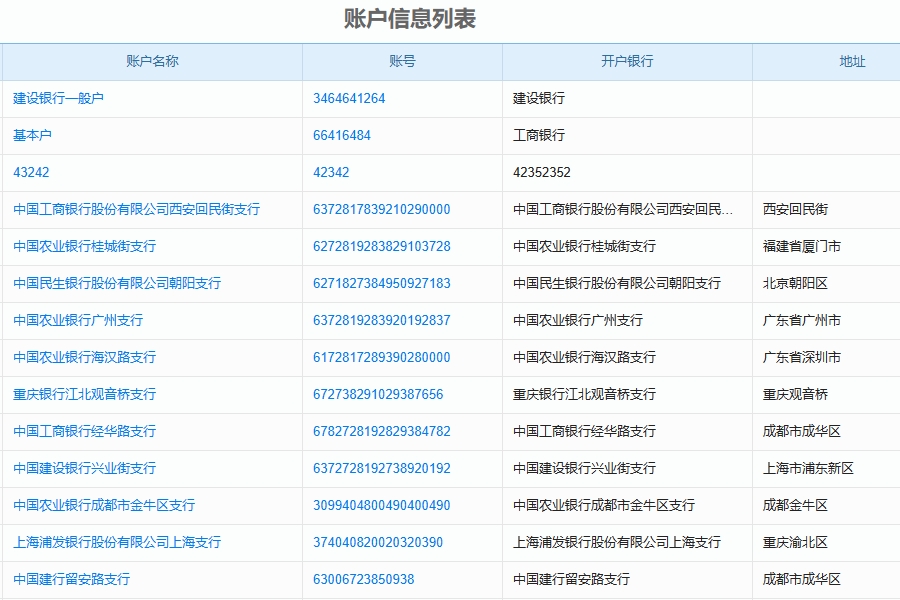Click the 账户名称 column header
This screenshot has height=600, width=900.
pyautogui.click(x=152, y=61)
